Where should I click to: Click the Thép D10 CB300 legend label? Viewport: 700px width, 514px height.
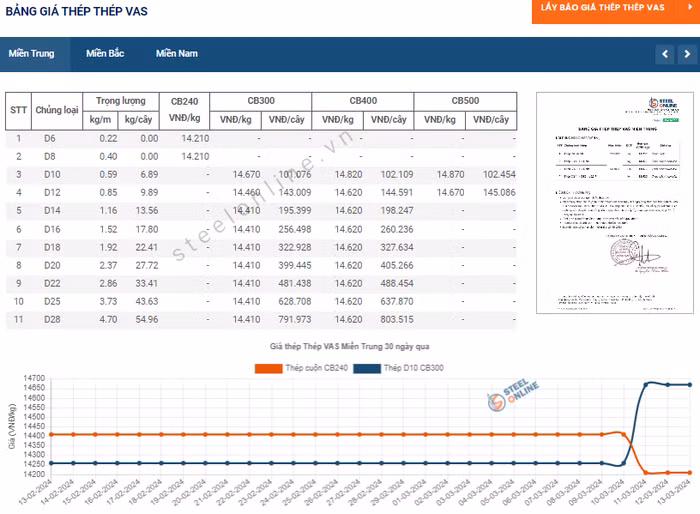(x=413, y=368)
